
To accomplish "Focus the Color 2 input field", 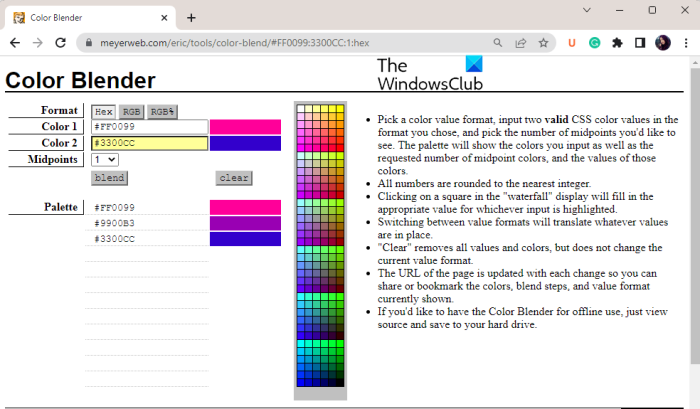I will [x=150, y=143].
